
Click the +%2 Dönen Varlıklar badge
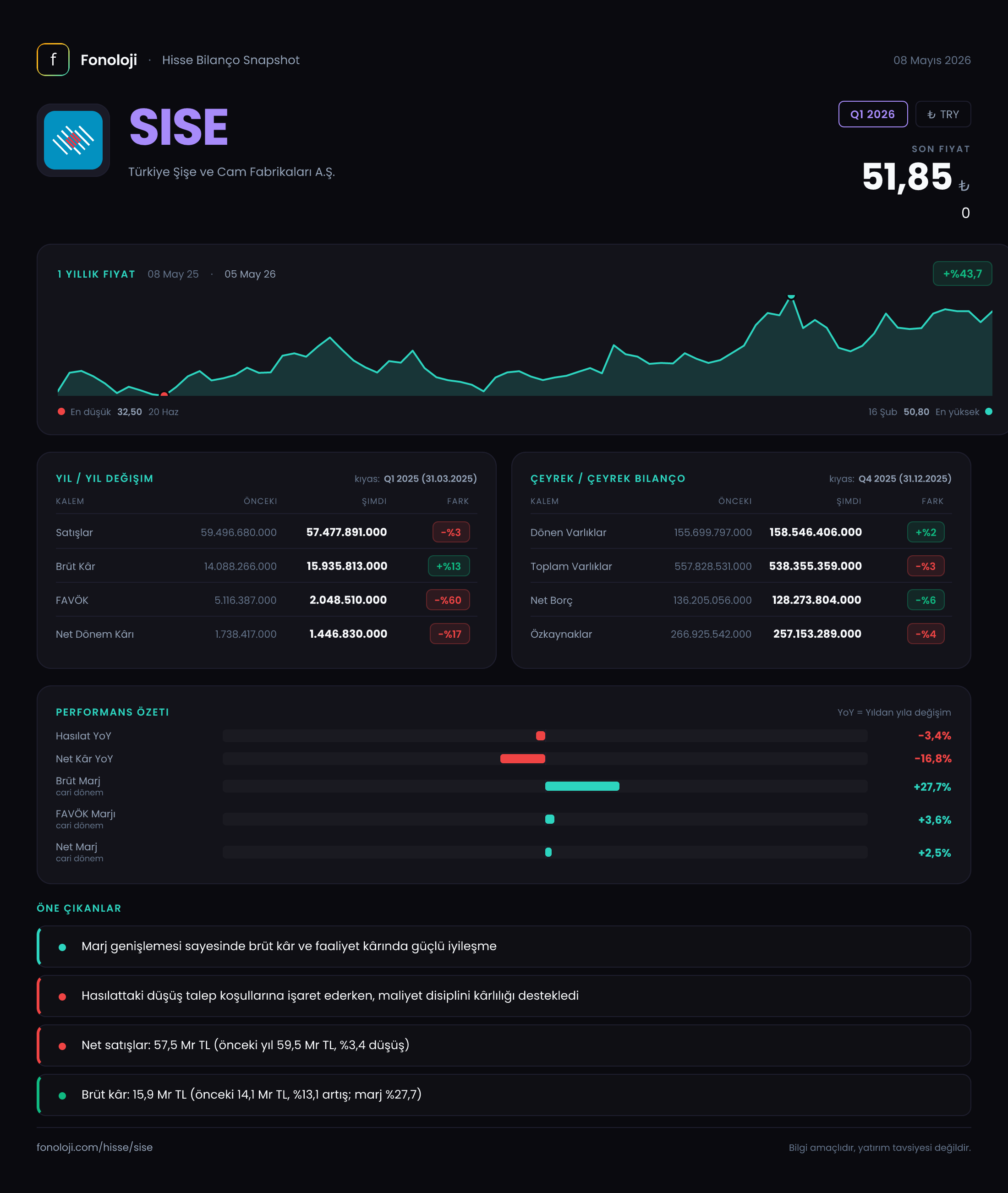926,532
